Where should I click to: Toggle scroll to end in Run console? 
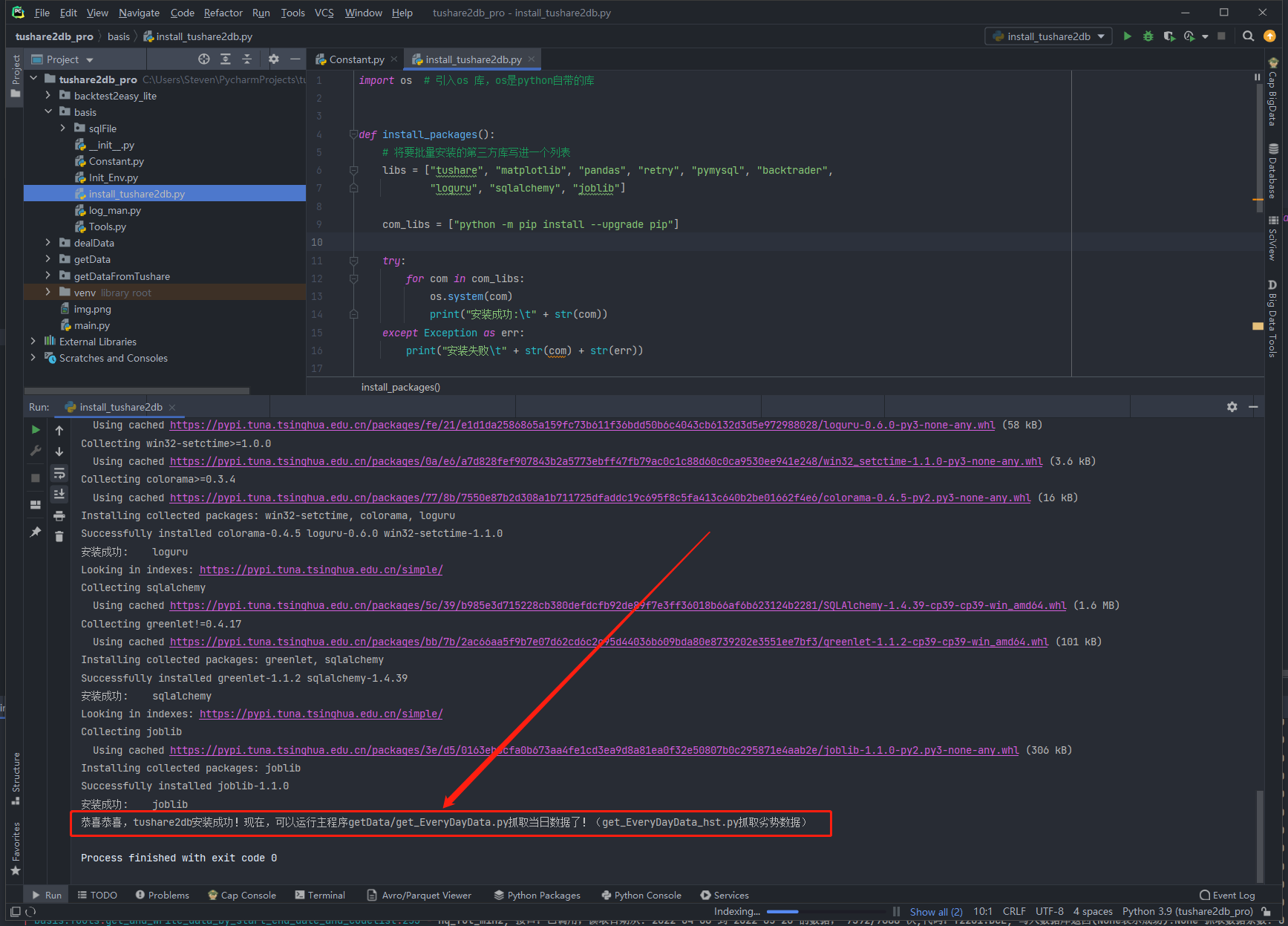pos(59,494)
